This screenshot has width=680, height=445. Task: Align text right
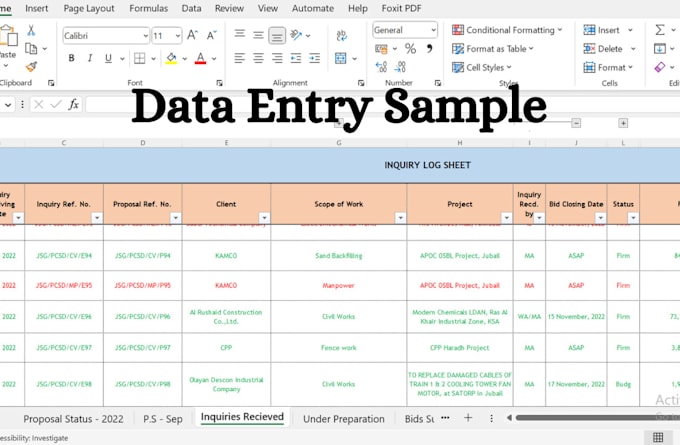277,58
